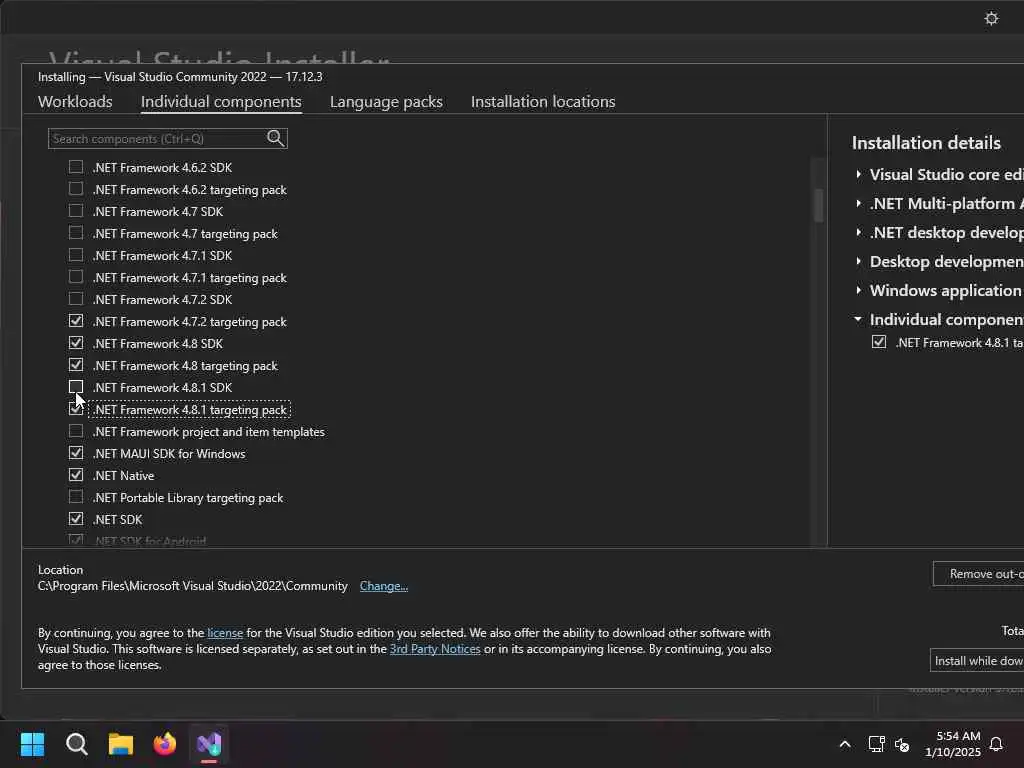Expand Desktop development details arrow
The height and width of the screenshot is (768, 1024).
pyautogui.click(x=859, y=261)
